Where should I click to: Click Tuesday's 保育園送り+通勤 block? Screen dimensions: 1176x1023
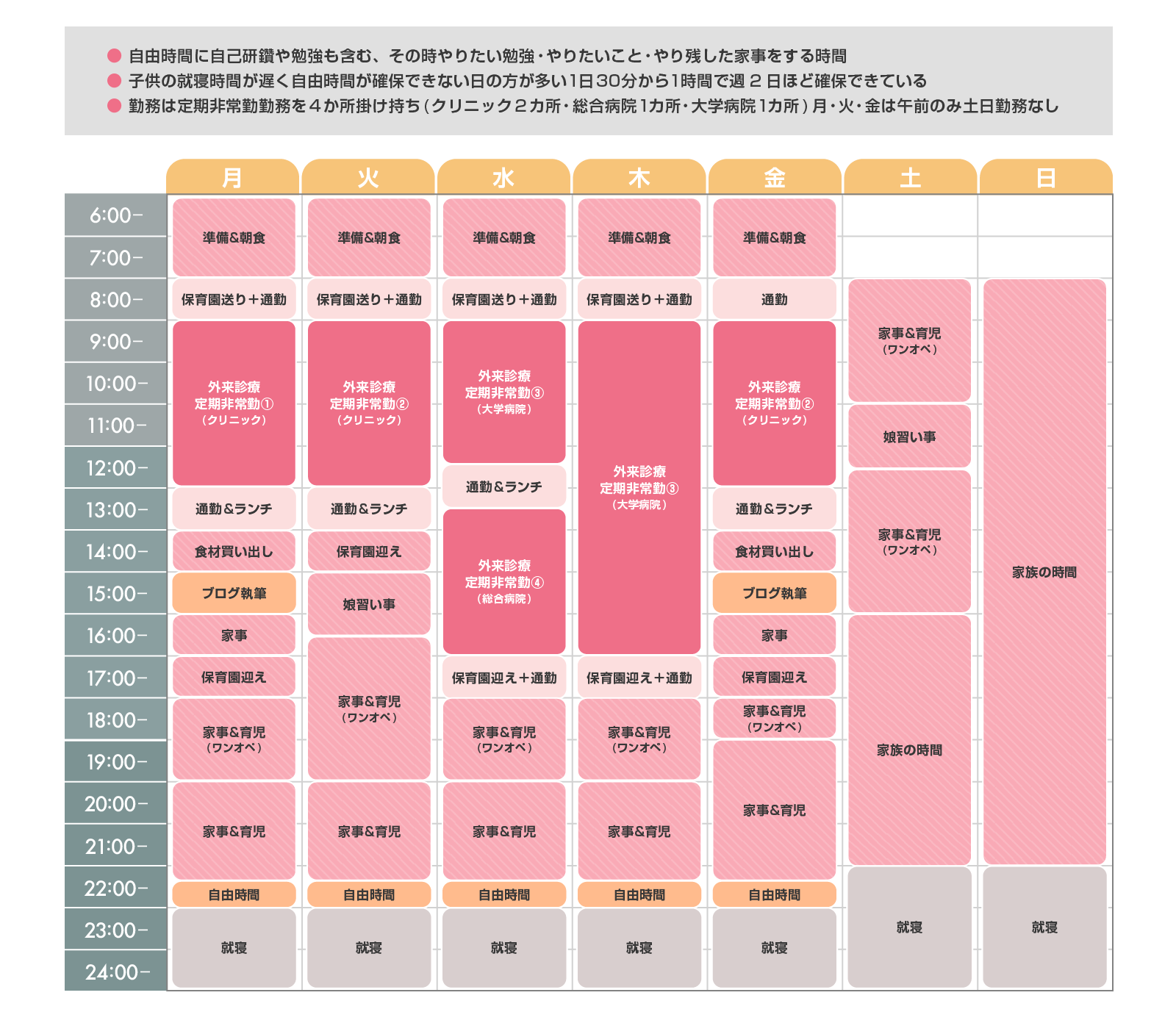click(369, 299)
